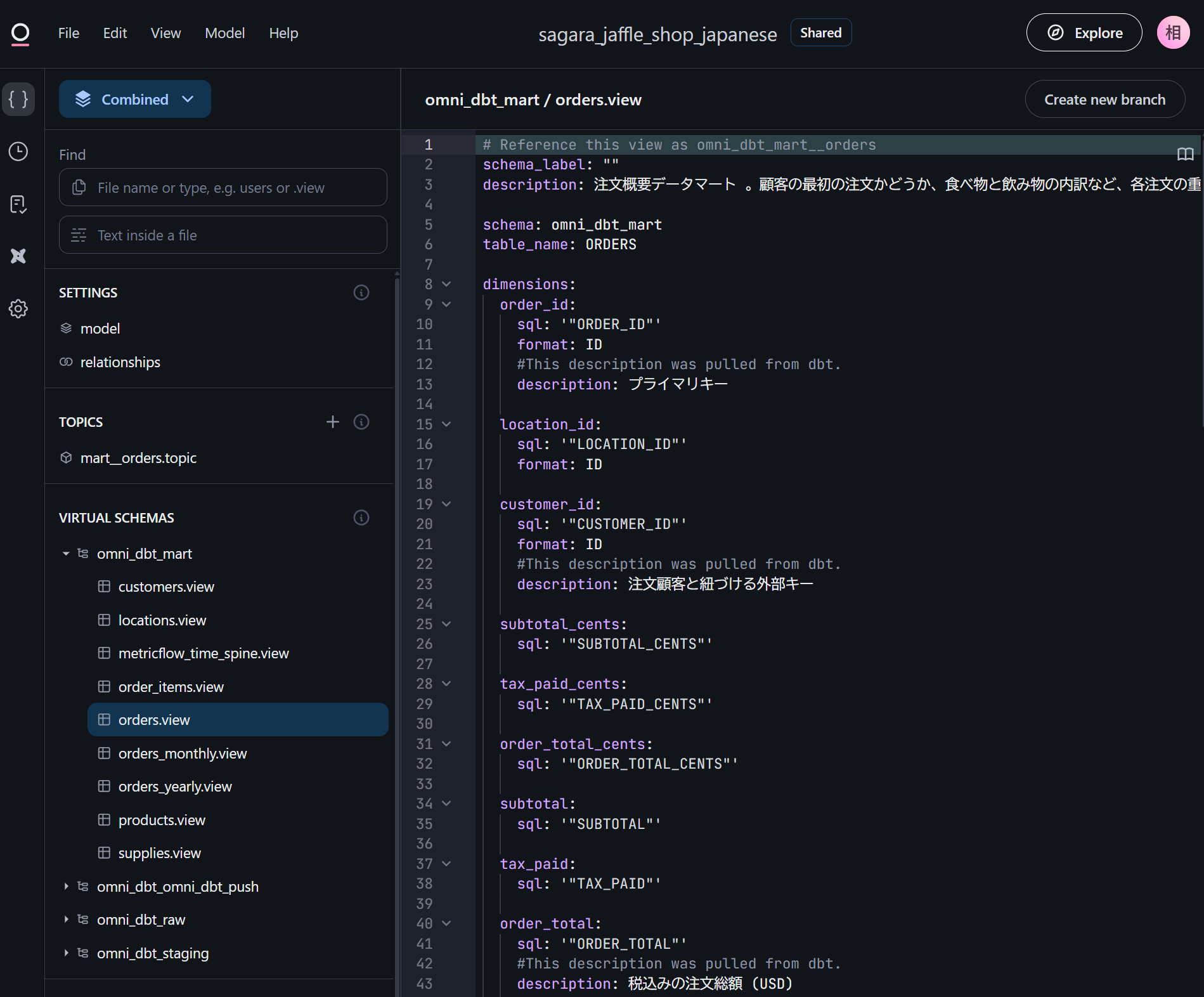
Task: Click the Explore button
Action: (x=1084, y=33)
